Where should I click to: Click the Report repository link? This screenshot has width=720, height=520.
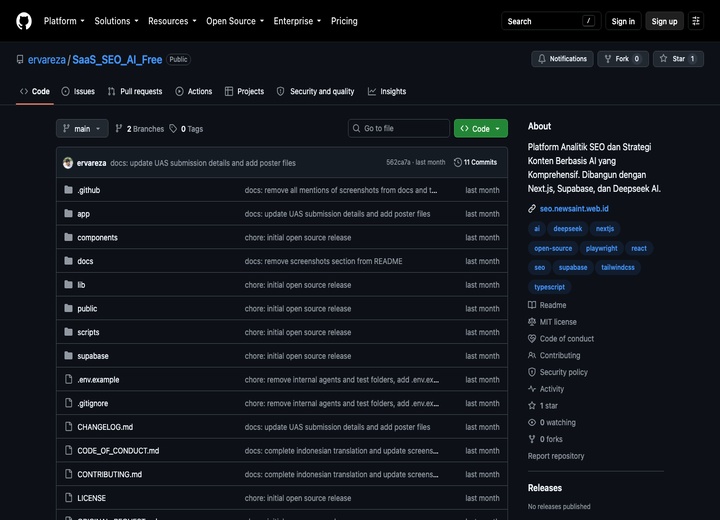[556, 456]
